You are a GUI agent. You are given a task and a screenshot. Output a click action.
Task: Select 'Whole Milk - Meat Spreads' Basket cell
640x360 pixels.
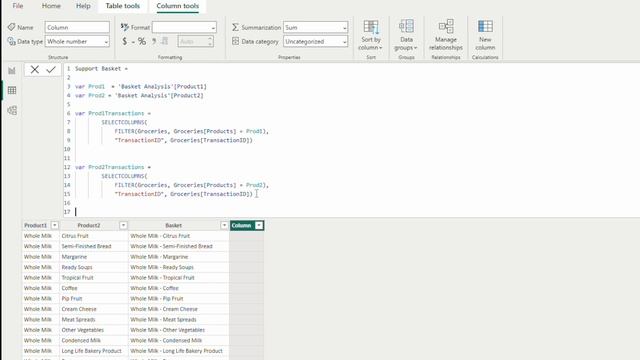[179, 320]
